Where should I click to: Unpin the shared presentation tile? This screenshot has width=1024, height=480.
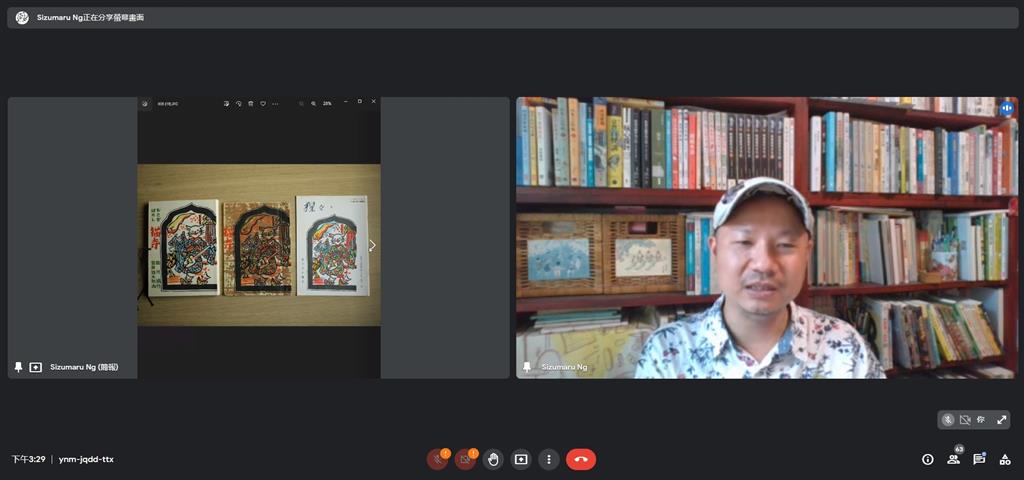point(18,367)
